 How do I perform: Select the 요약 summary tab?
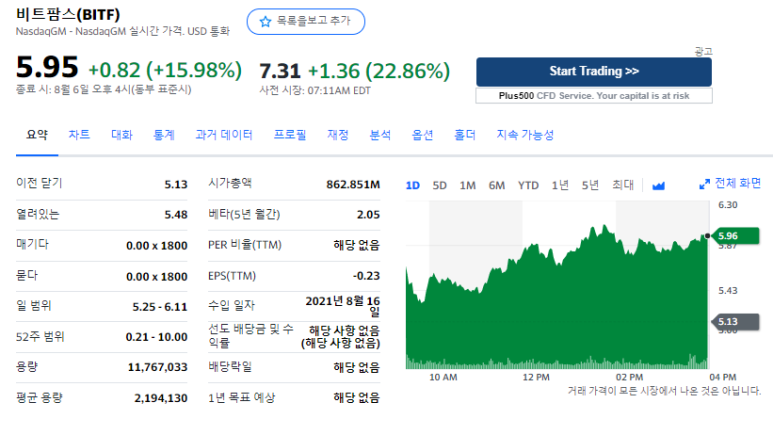tap(37, 135)
